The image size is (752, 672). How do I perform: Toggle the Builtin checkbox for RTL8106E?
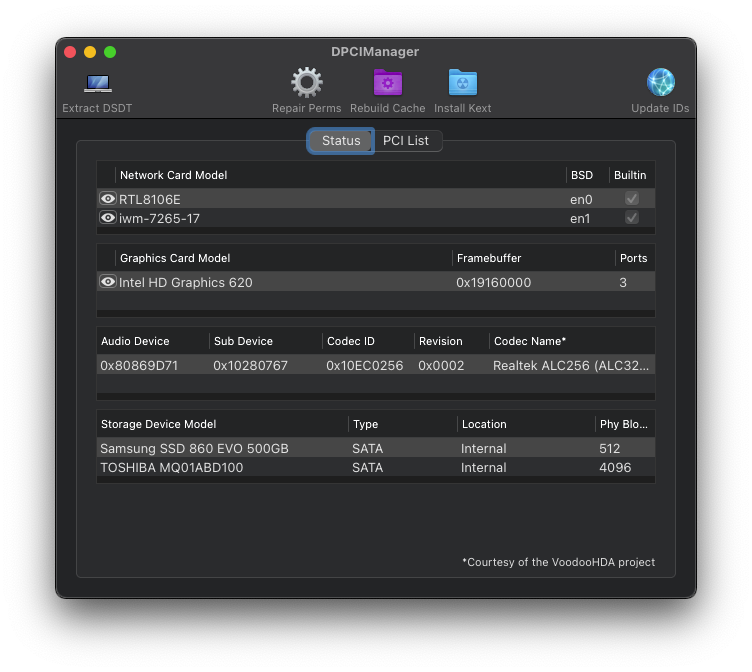point(632,198)
